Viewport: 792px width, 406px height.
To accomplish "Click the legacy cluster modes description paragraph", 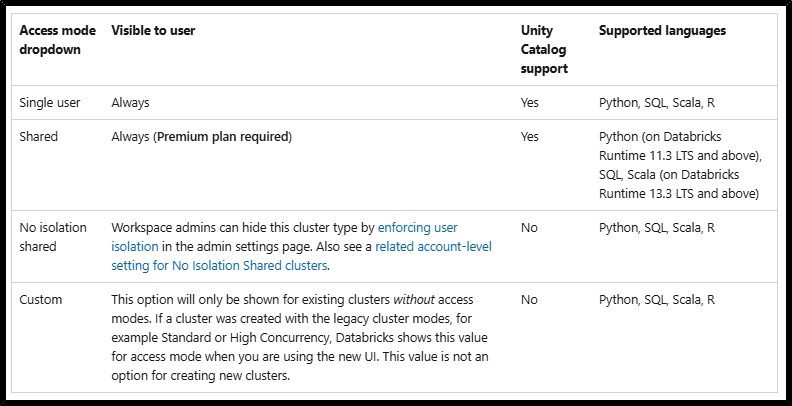I will click(300, 338).
